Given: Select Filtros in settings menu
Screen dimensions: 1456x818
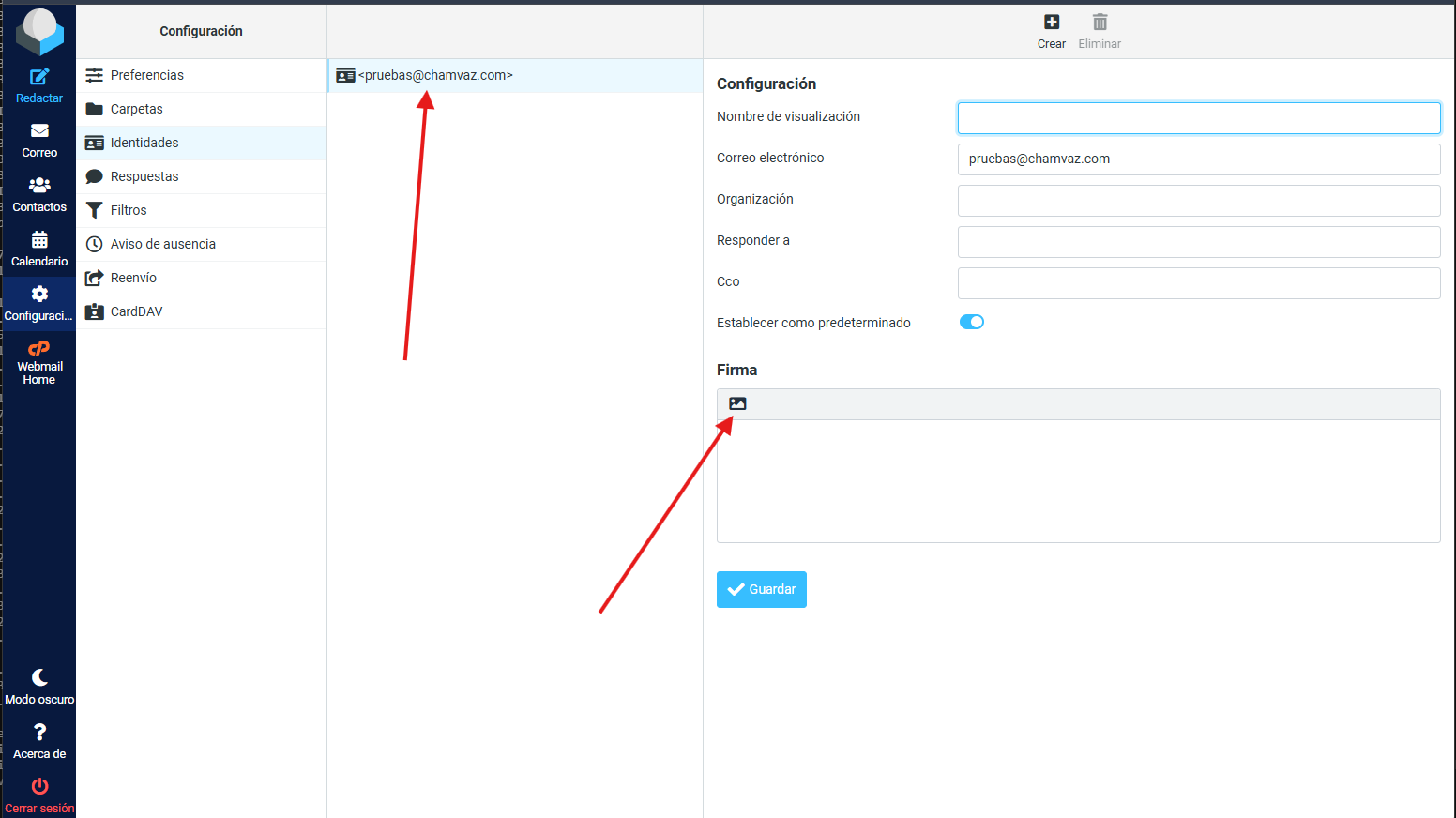Looking at the screenshot, I should click(129, 210).
